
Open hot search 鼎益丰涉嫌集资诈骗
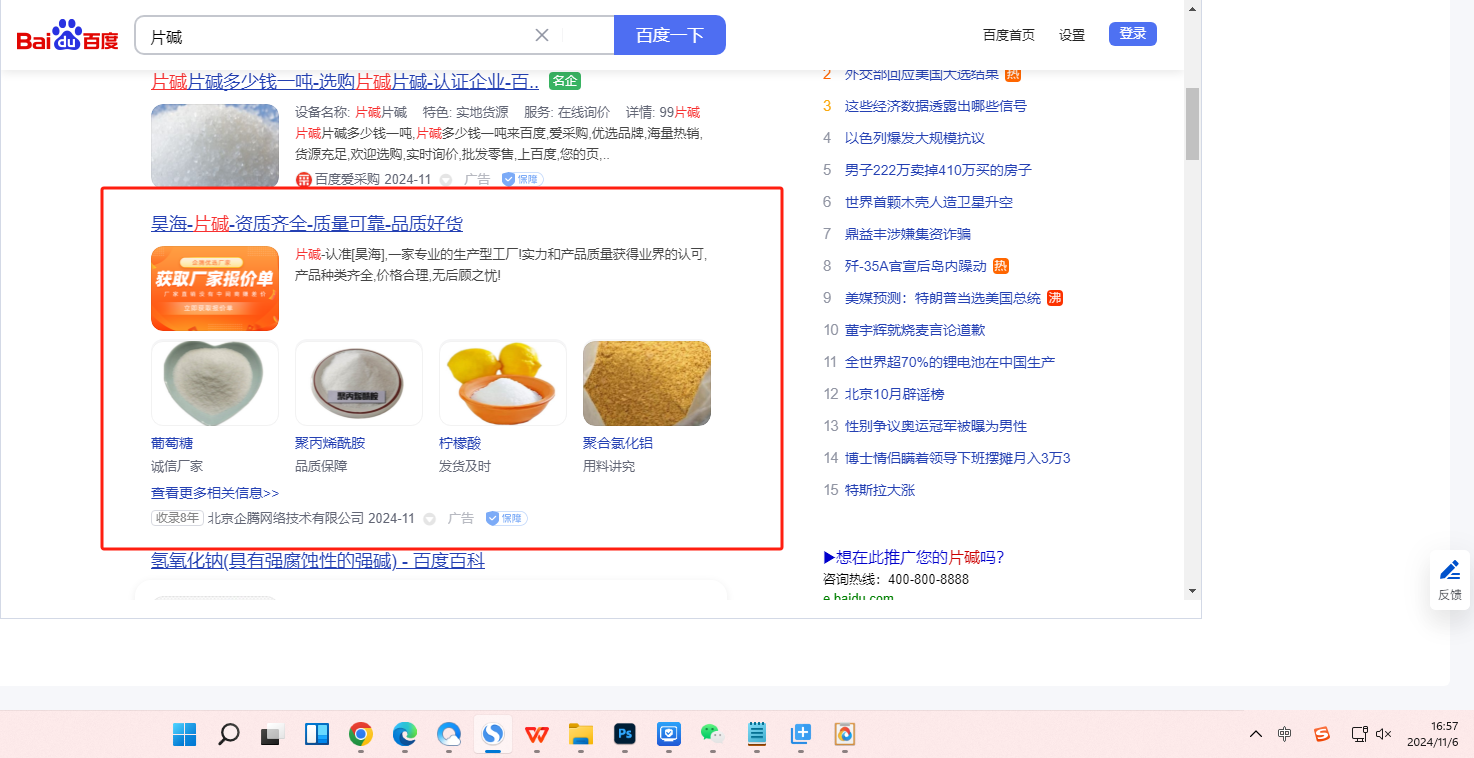click(908, 234)
